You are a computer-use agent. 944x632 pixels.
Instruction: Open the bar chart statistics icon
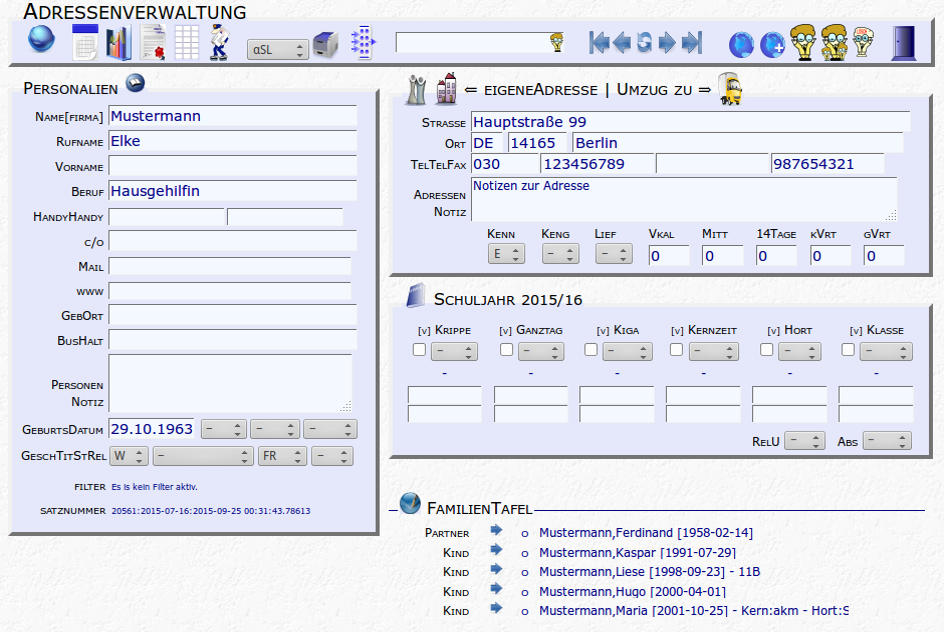coord(118,43)
